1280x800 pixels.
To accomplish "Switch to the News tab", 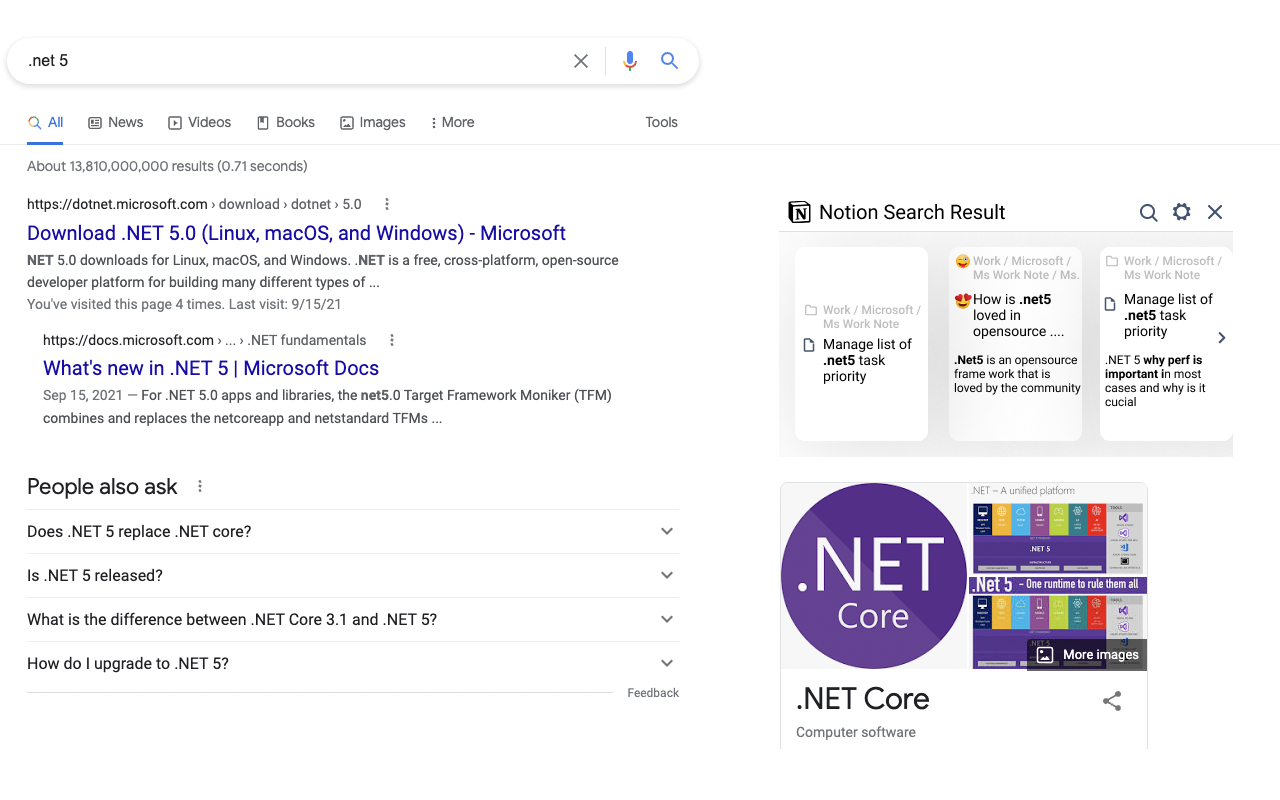I will coord(116,122).
